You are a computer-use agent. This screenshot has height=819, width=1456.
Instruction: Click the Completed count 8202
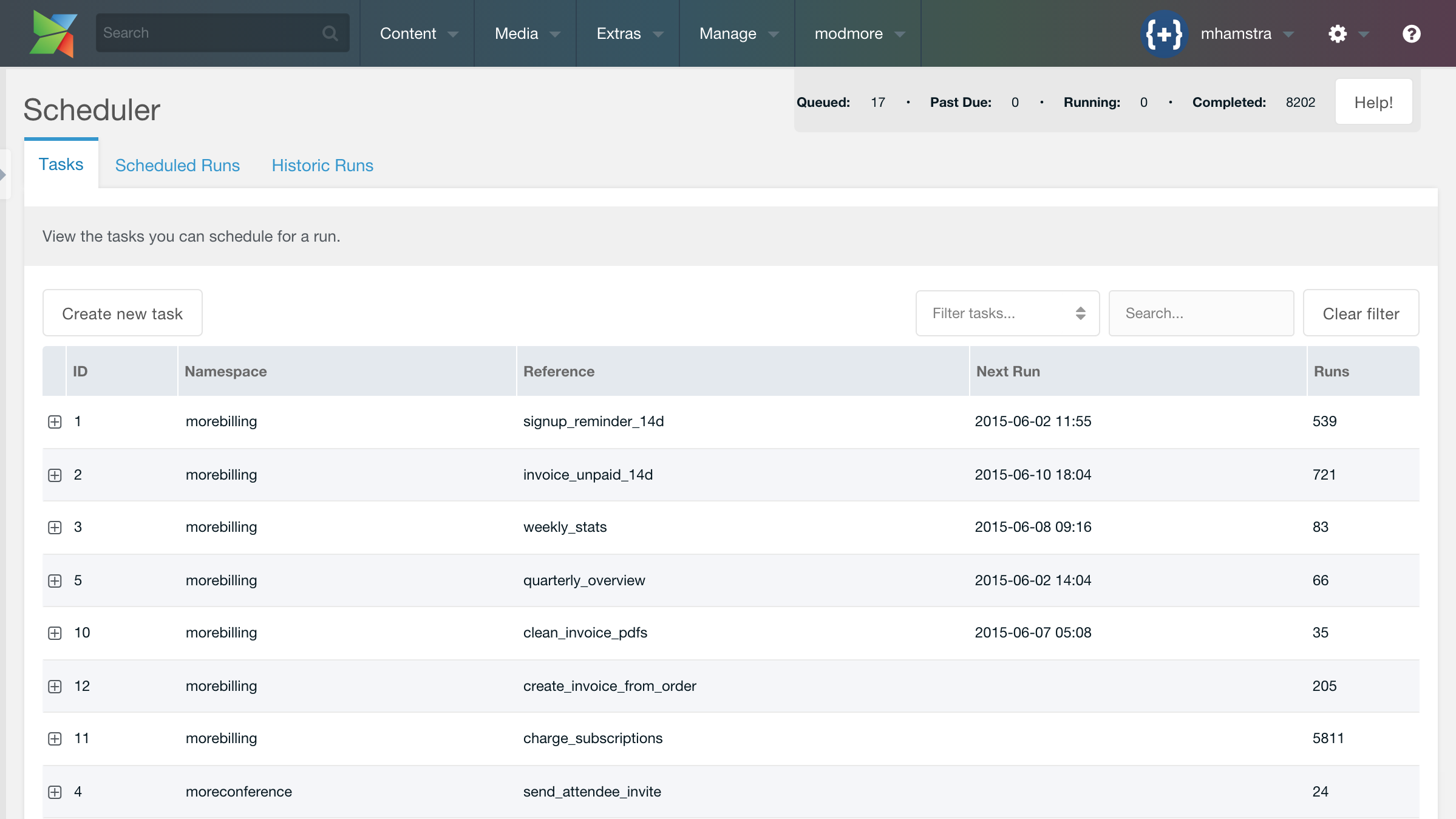(x=1301, y=102)
